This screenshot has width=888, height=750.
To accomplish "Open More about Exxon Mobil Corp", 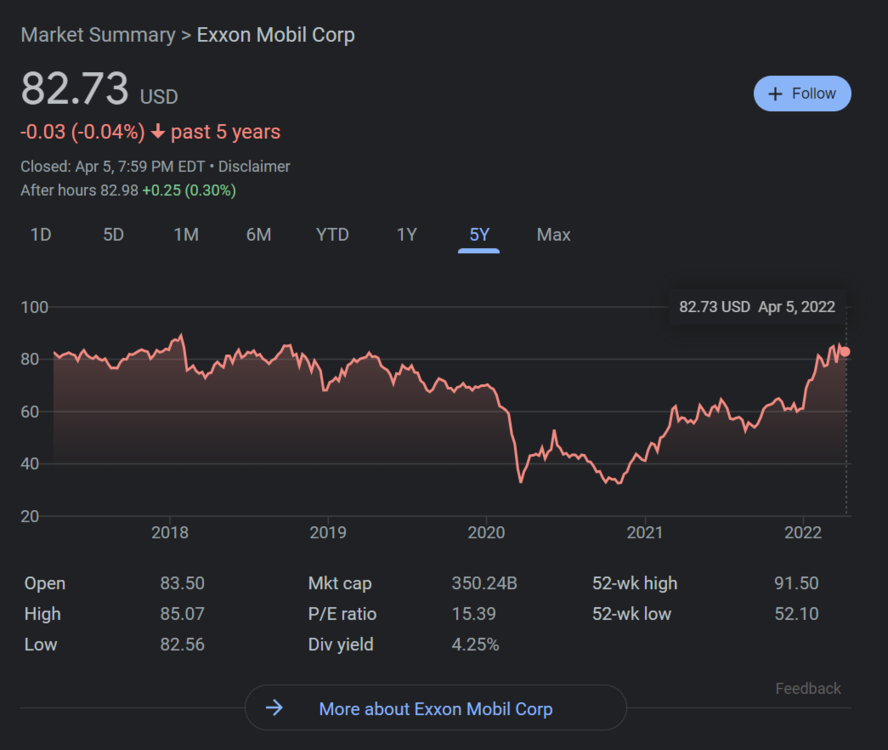I will click(435, 709).
